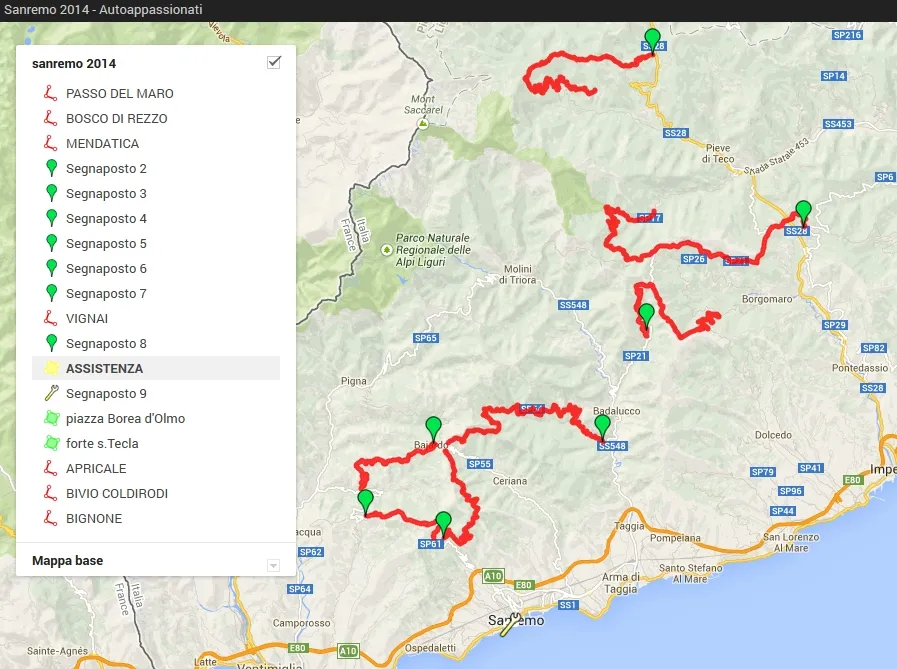The image size is (897, 669).
Task: Toggle the sanremo 2014 layer checkbox
Action: pyautogui.click(x=274, y=63)
